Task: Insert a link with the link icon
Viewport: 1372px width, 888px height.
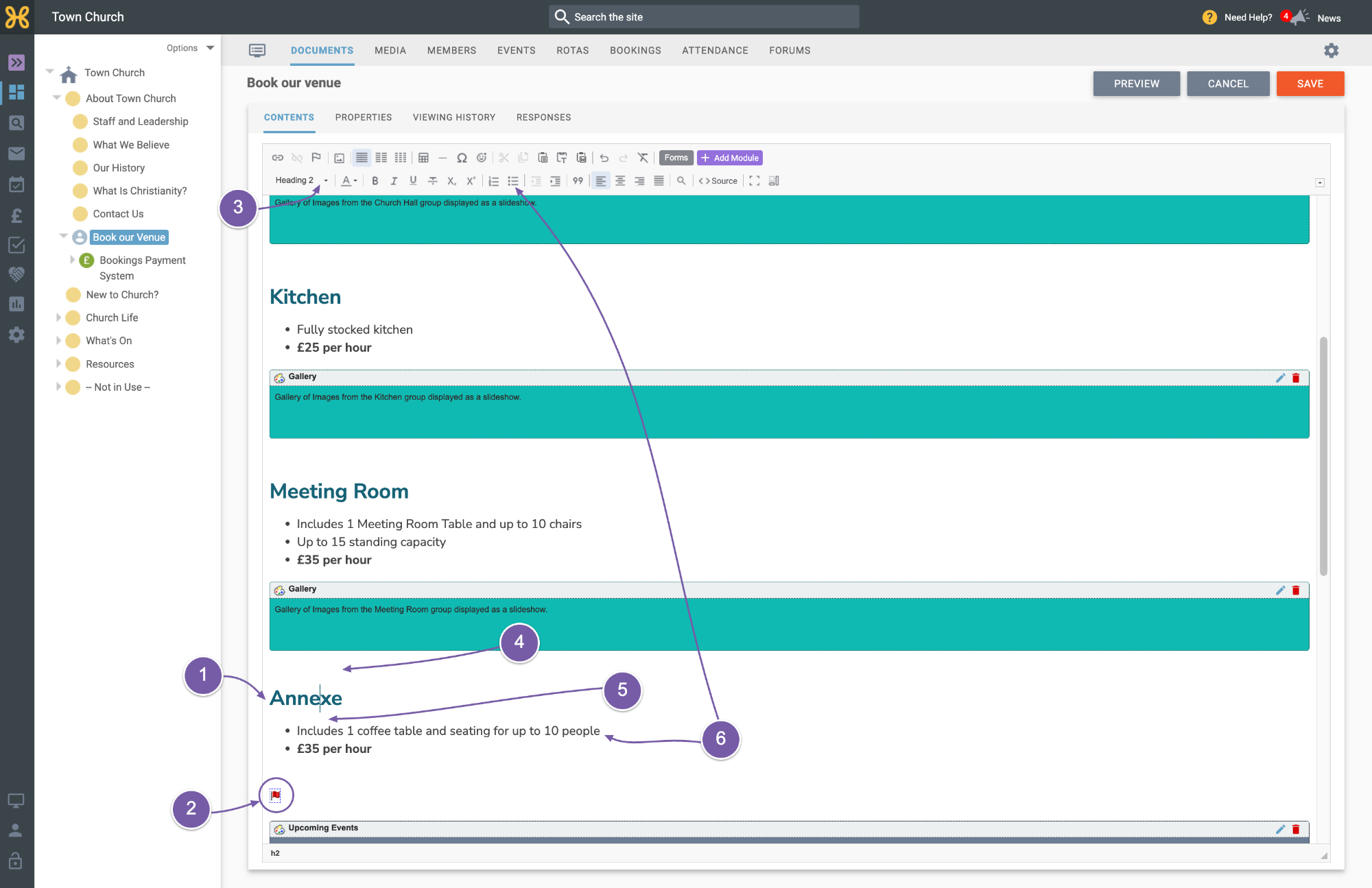Action: pyautogui.click(x=278, y=158)
